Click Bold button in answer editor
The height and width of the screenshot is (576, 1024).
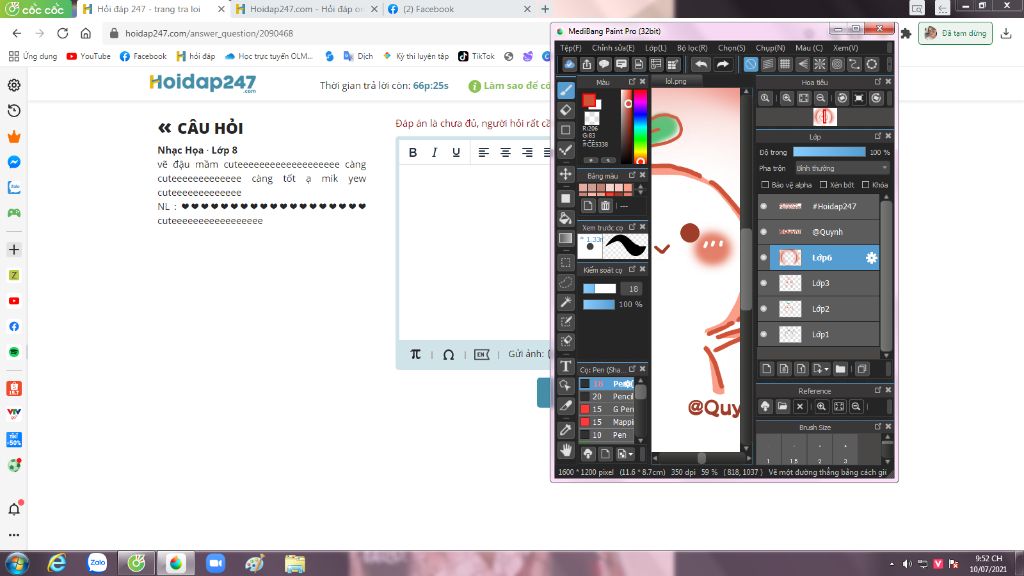click(413, 152)
